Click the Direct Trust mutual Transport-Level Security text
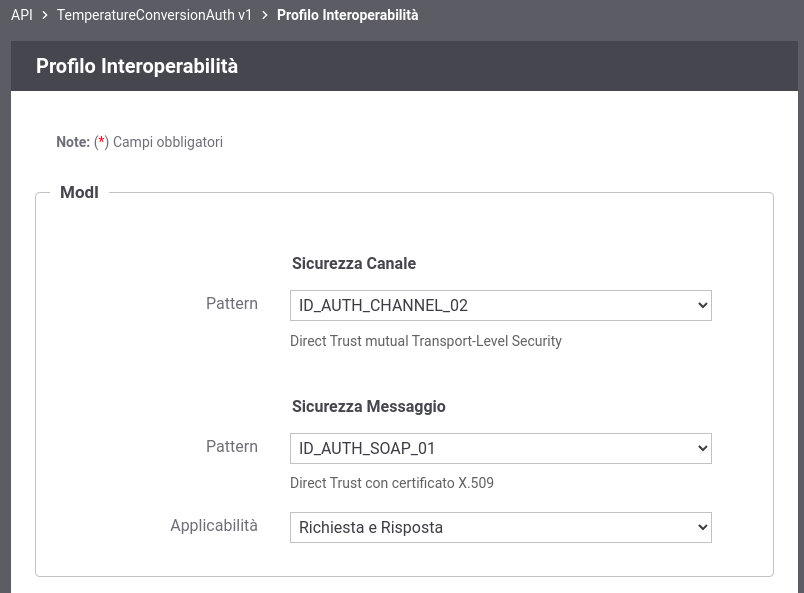This screenshot has width=804, height=593. 426,341
